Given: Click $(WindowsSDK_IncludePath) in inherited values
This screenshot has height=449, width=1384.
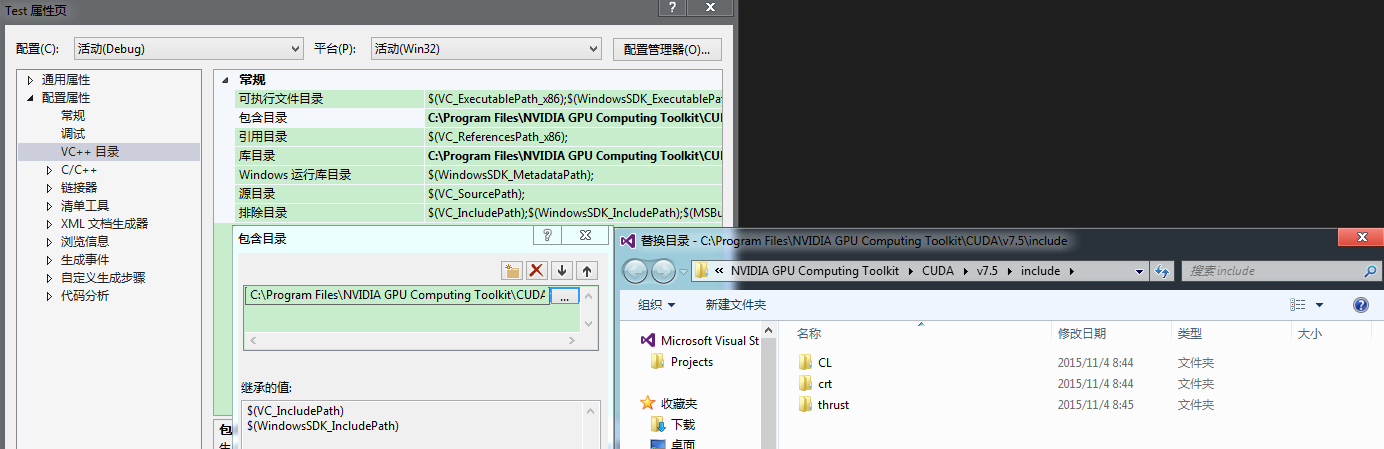Looking at the screenshot, I should coord(322,426).
